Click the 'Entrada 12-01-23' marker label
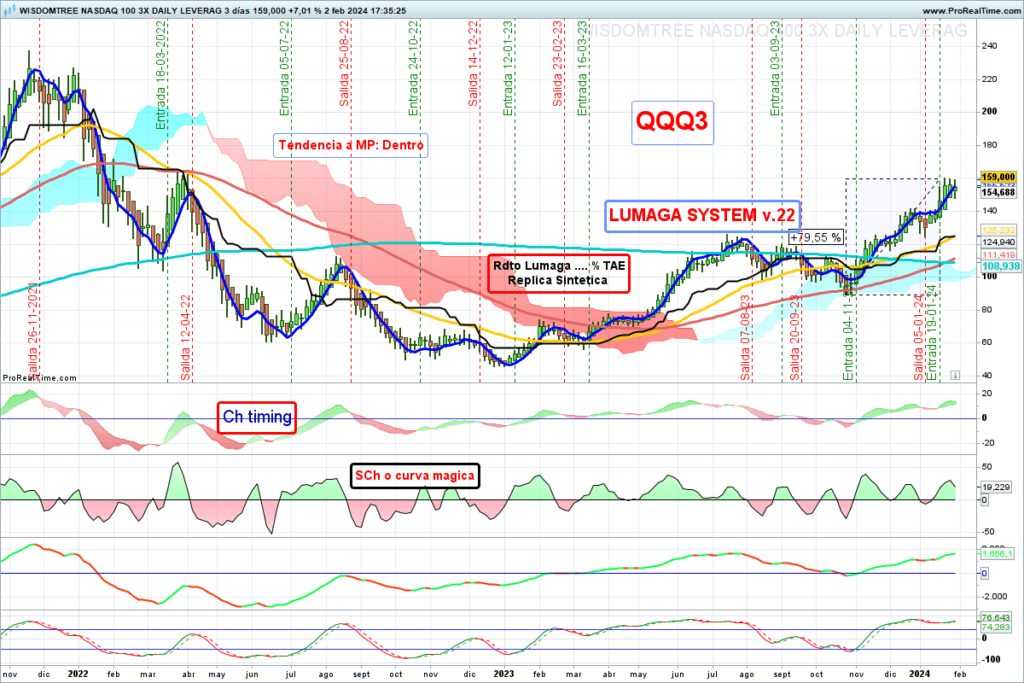The width and height of the screenshot is (1024, 683). click(507, 69)
